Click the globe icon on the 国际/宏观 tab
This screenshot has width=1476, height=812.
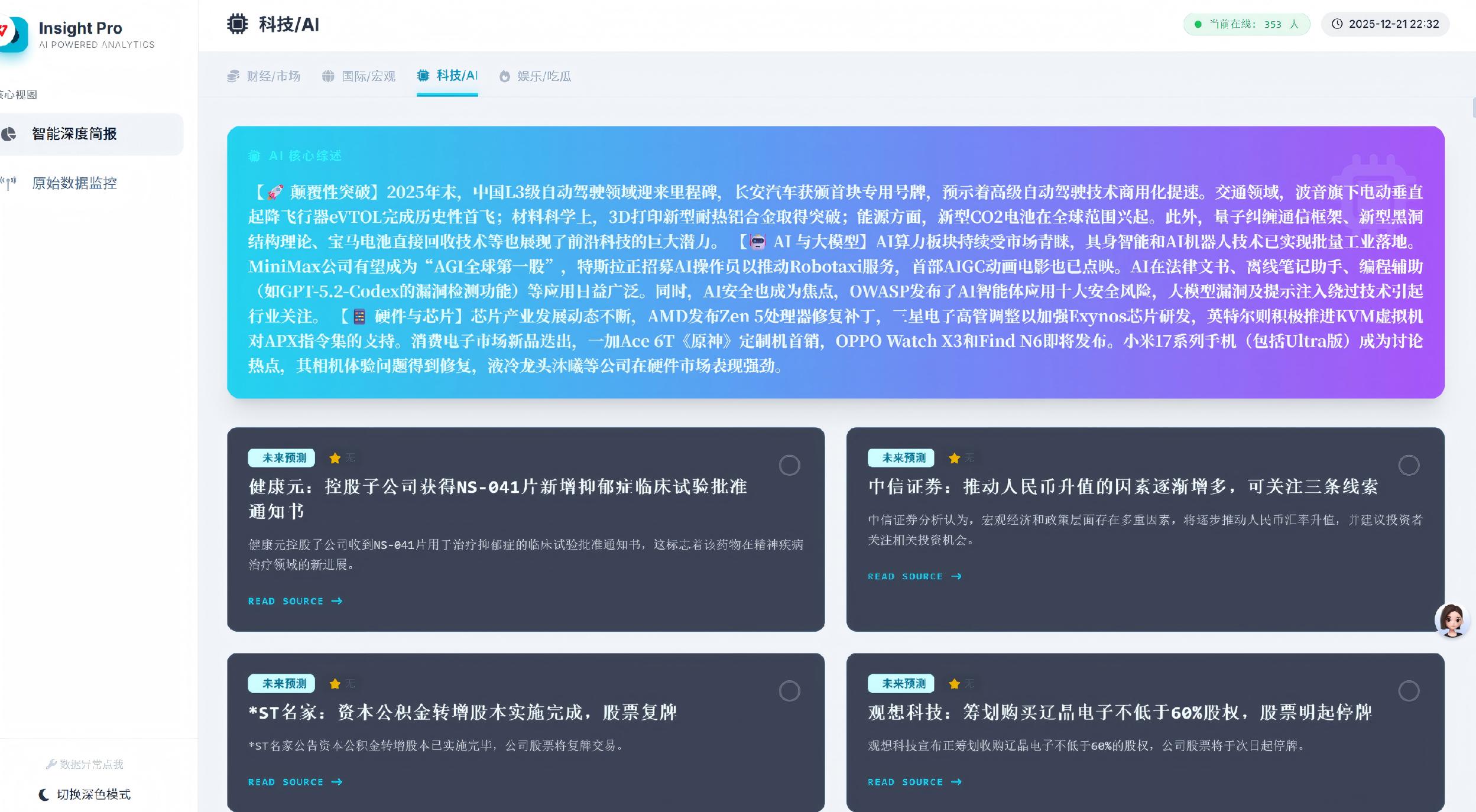[x=328, y=76]
